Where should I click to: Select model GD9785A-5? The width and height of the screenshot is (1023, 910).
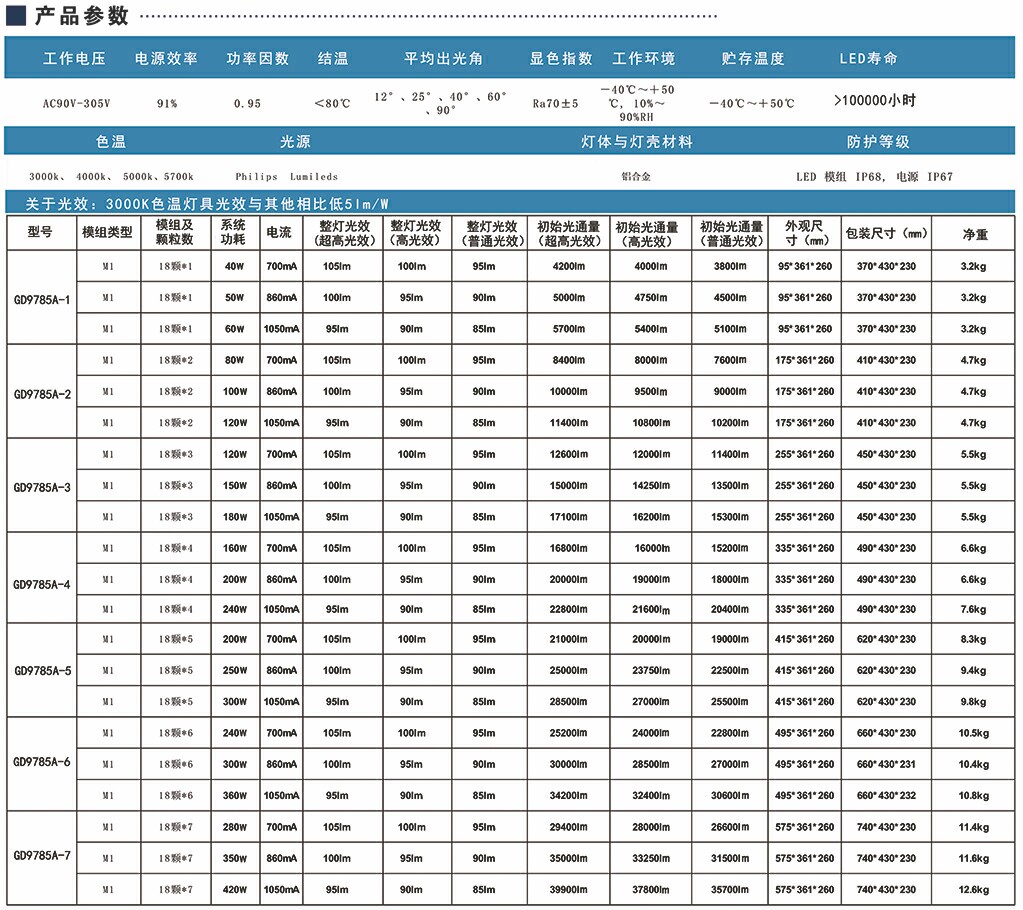pos(42,671)
